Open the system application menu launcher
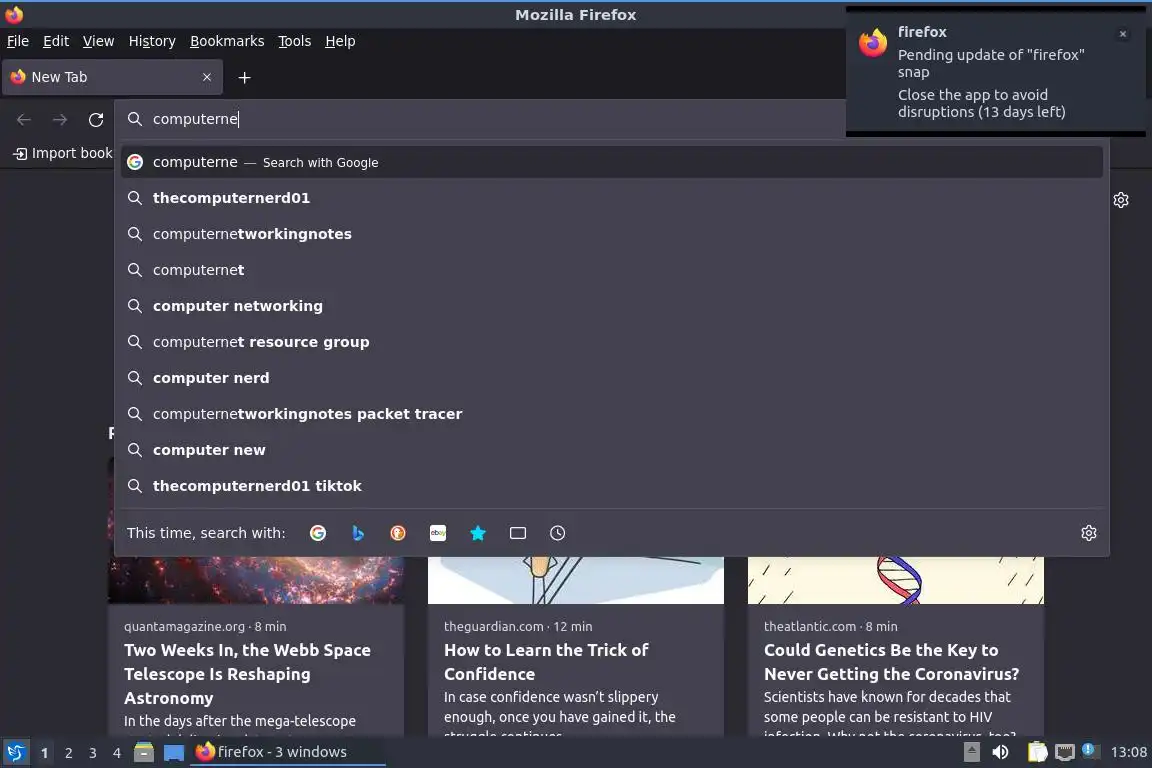 tap(15, 752)
